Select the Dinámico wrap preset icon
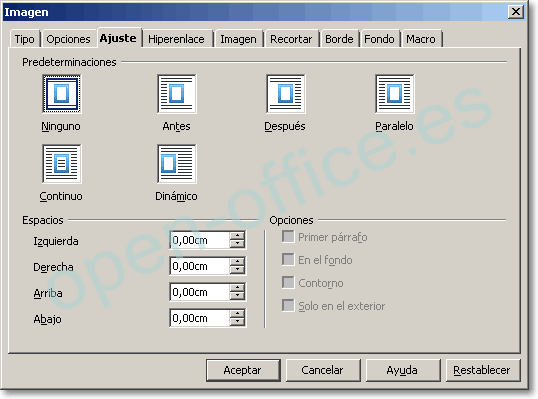Viewport: 538px width, 399px height. point(177,164)
